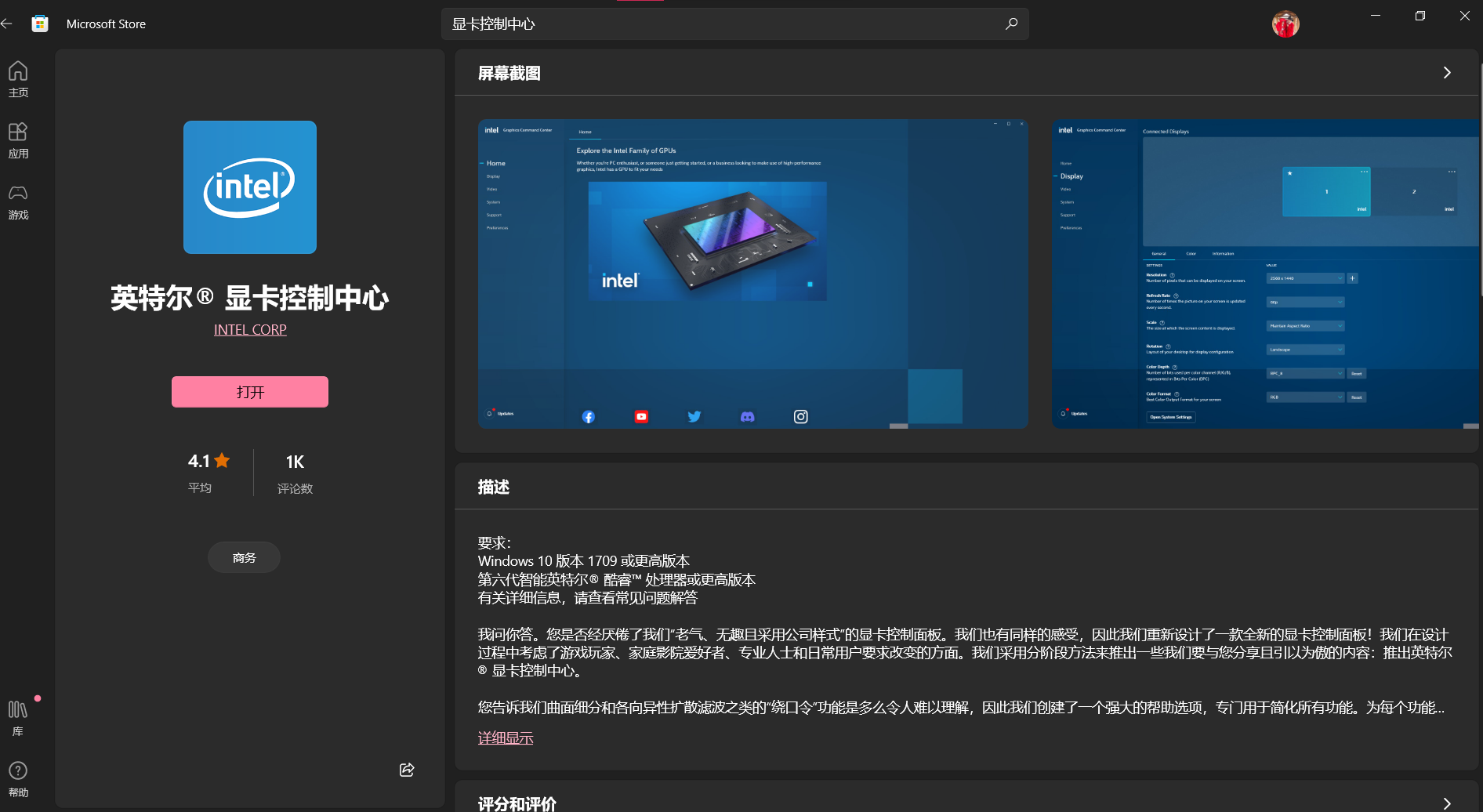
Task: Expand the 屏幕截图 section chevron
Action: coord(1447,73)
